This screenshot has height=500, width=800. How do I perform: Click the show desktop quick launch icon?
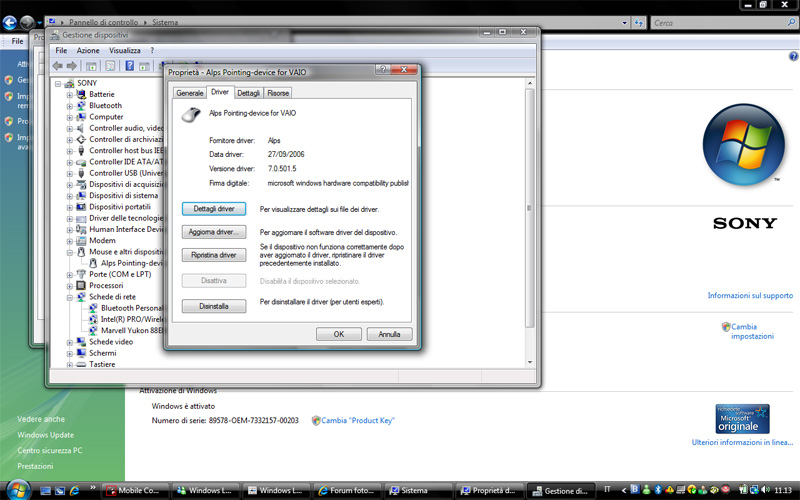pyautogui.click(x=45, y=491)
